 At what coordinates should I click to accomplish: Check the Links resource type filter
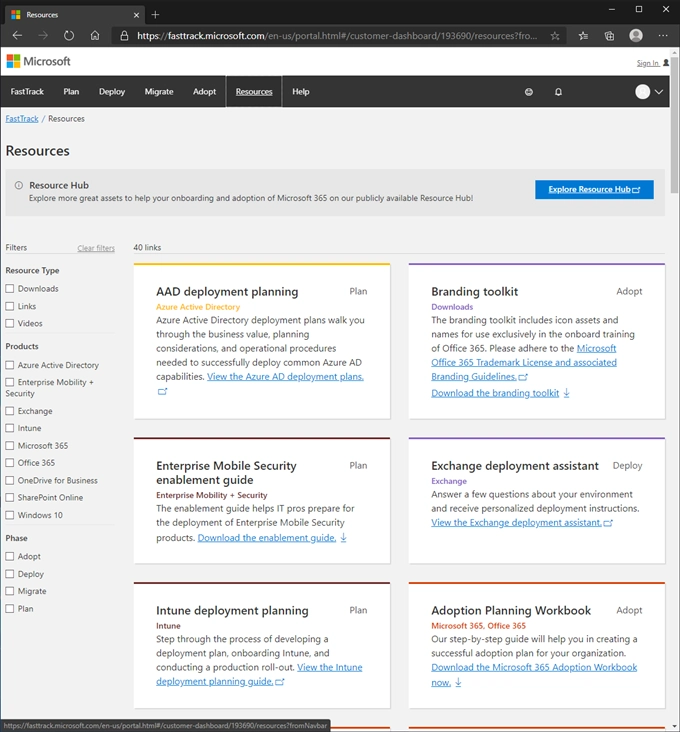click(10, 306)
